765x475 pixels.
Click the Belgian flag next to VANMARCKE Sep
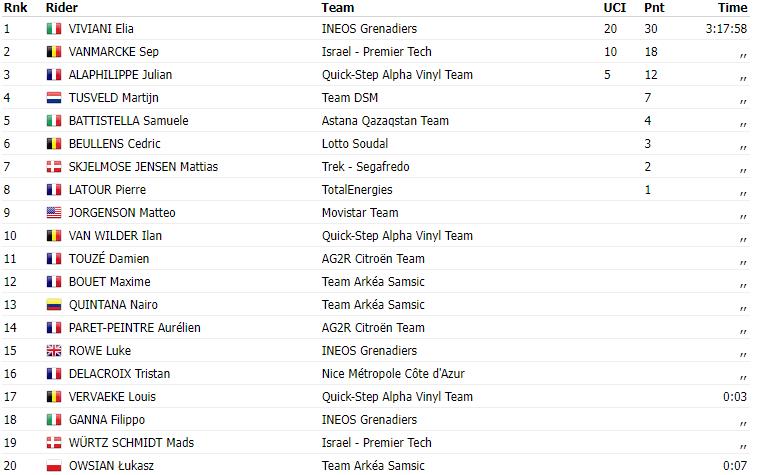point(54,52)
